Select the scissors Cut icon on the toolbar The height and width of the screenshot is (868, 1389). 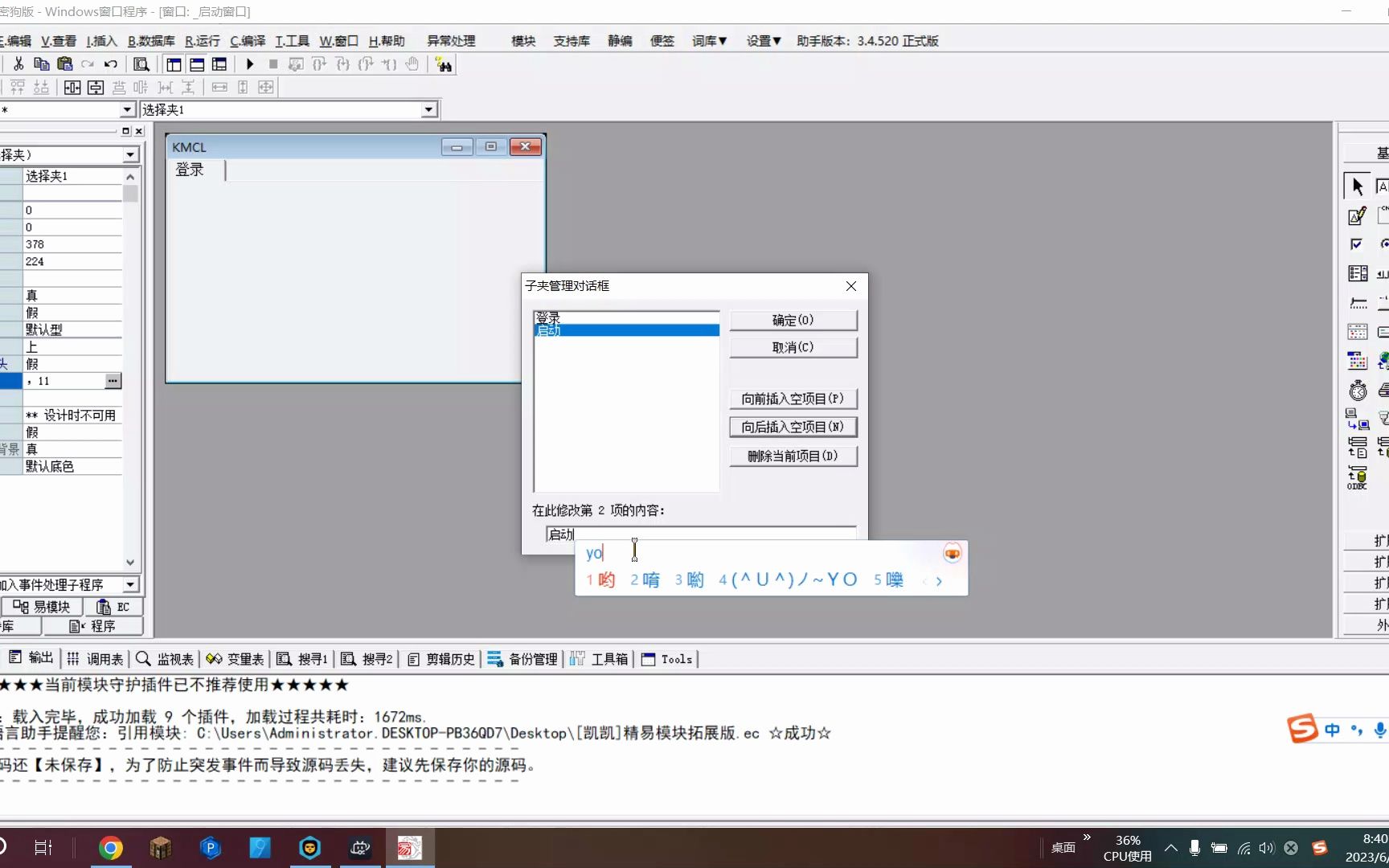pos(18,64)
